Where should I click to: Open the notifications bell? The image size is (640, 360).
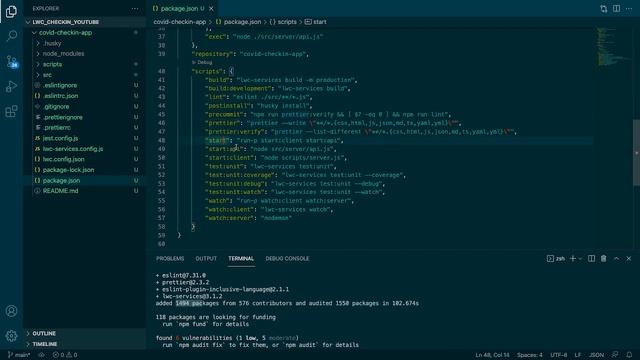tap(629, 355)
